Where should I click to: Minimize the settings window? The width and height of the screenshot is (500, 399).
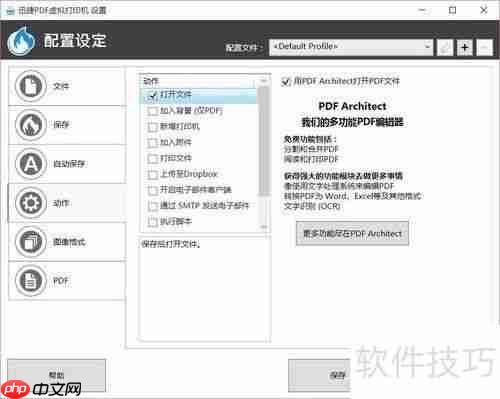pyautogui.click(x=422, y=11)
